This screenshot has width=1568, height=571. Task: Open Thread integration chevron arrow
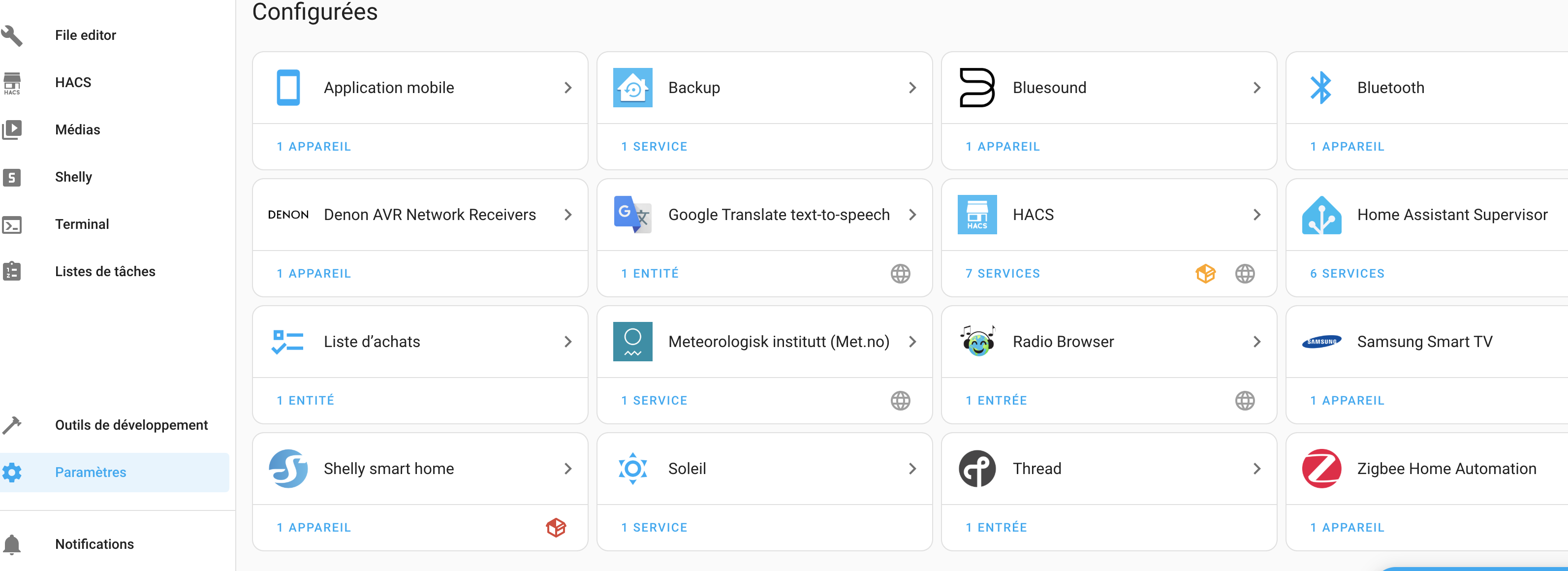1257,469
